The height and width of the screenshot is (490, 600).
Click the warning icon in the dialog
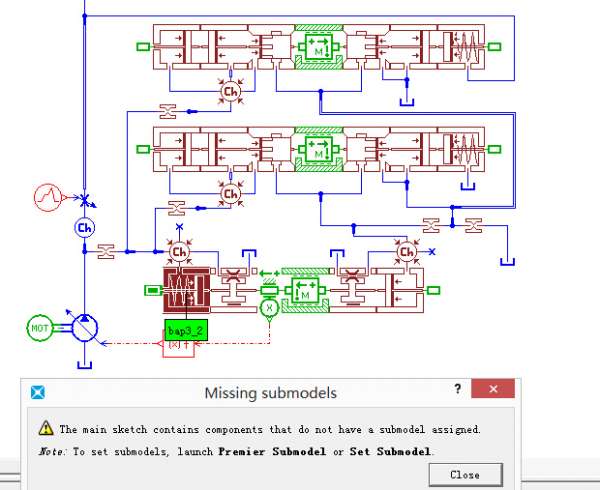[x=46, y=428]
